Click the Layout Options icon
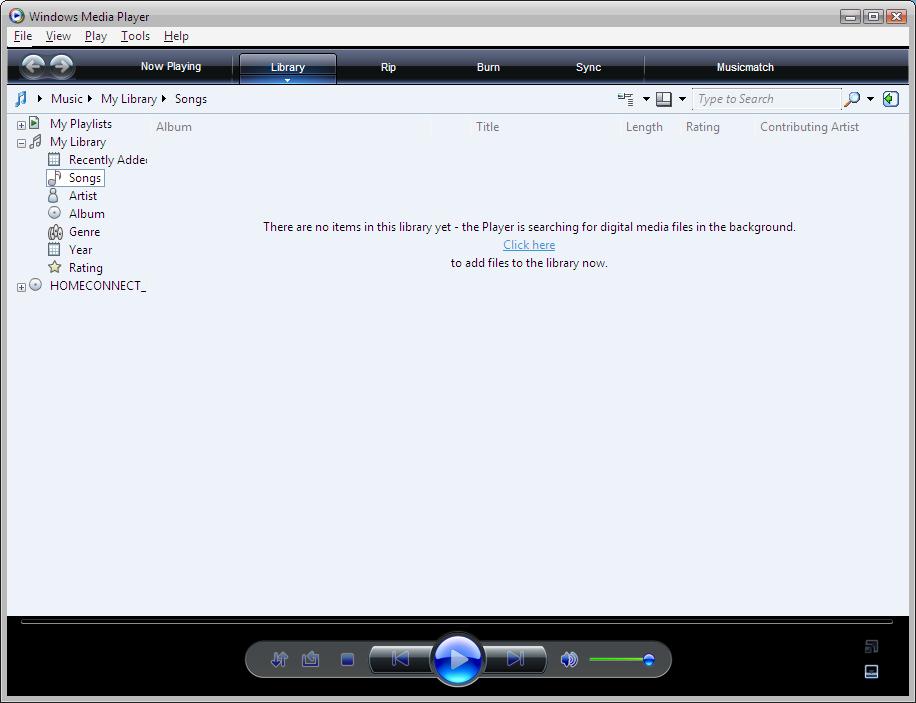 664,99
